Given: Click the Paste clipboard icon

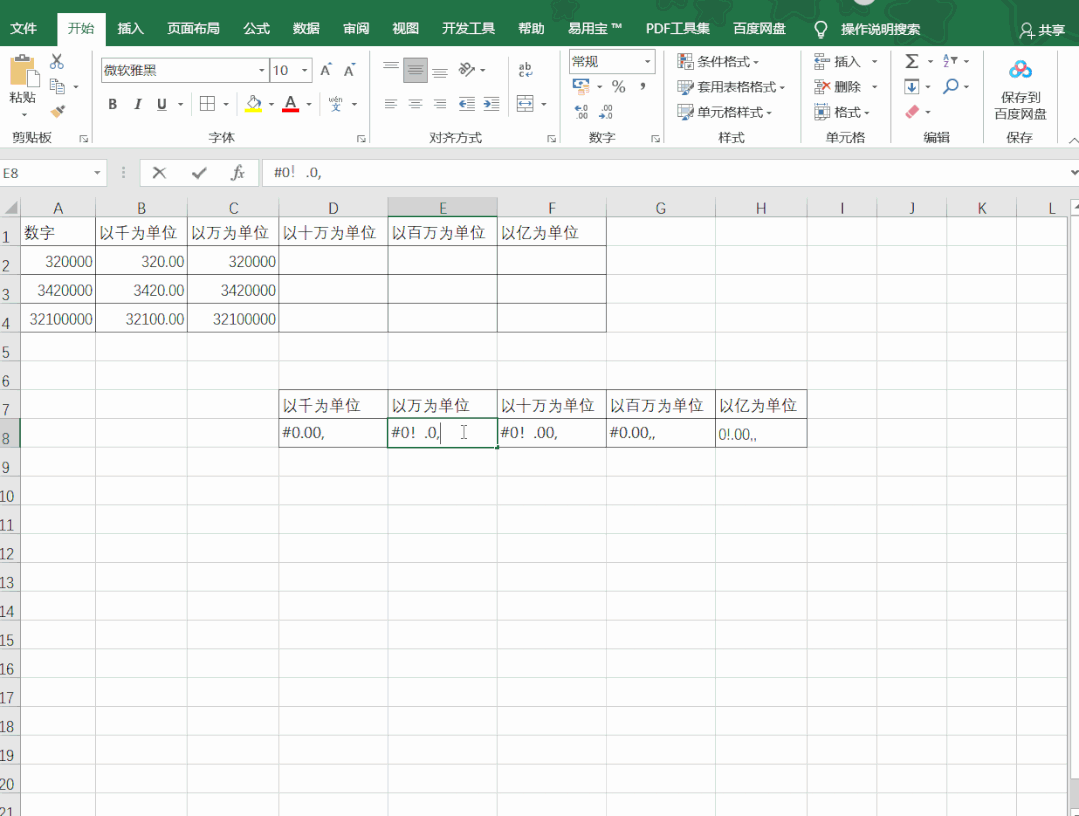Looking at the screenshot, I should [23, 72].
